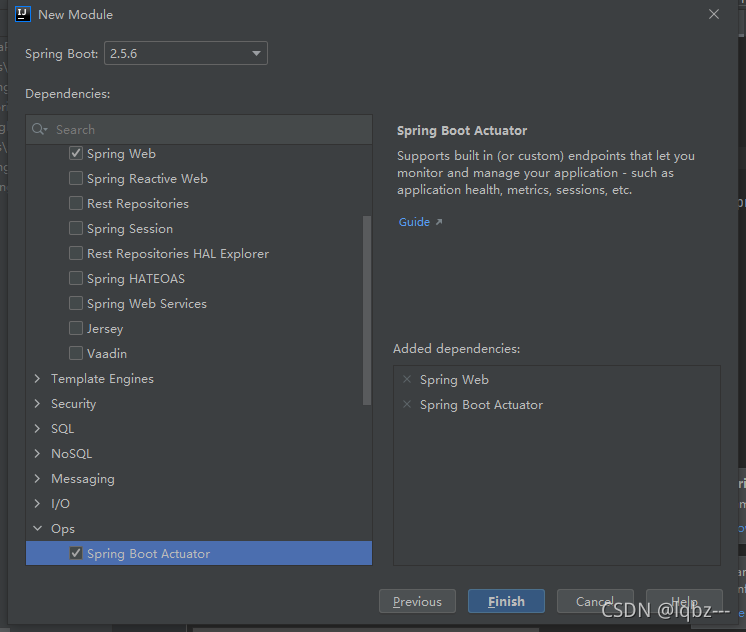The width and height of the screenshot is (746, 632).
Task: Expand the I/O category
Action: tap(38, 504)
